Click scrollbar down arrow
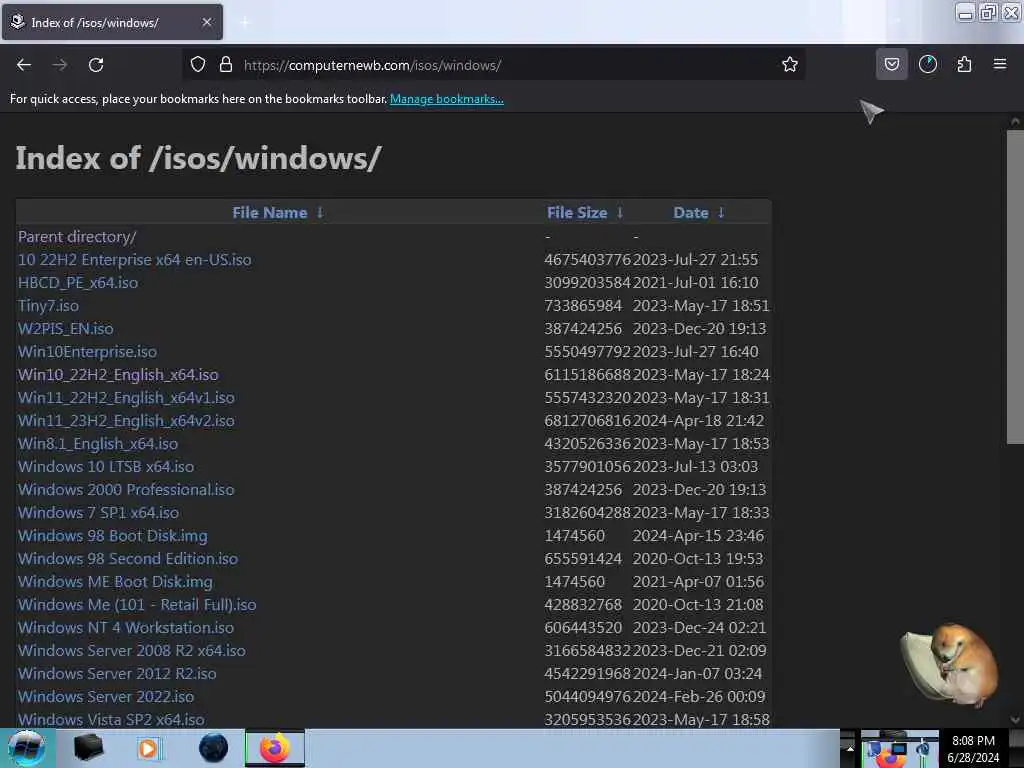 click(x=1015, y=720)
